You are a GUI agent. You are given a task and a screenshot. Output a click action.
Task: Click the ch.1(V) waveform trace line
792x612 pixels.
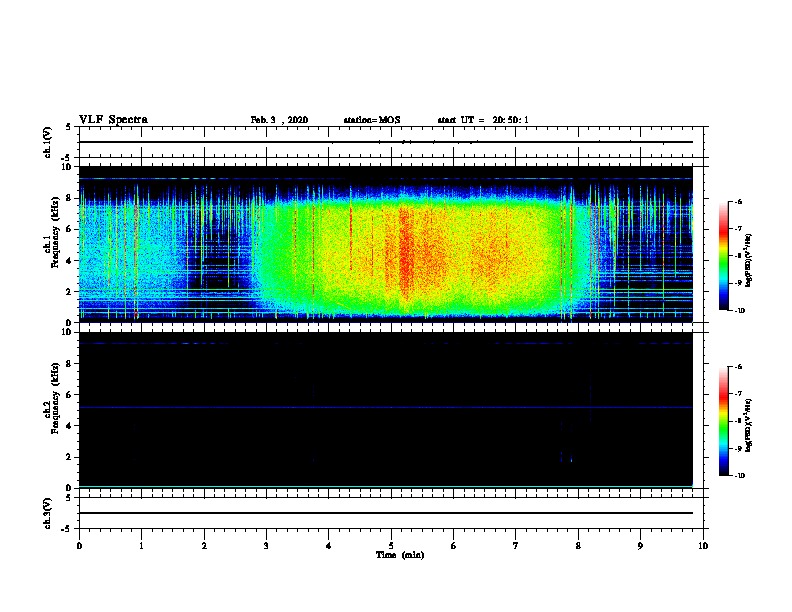pyautogui.click(x=386, y=142)
